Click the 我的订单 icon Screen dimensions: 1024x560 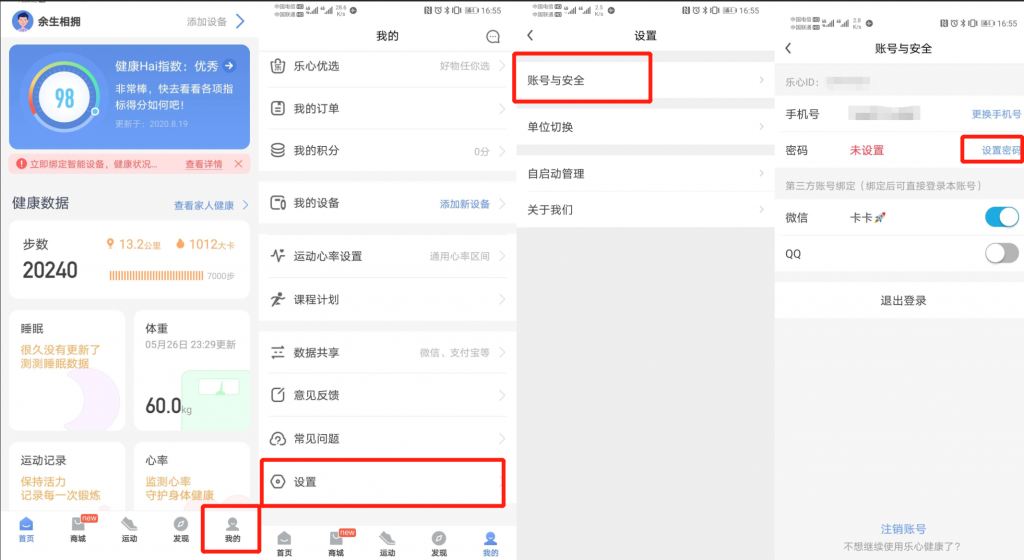(278, 108)
